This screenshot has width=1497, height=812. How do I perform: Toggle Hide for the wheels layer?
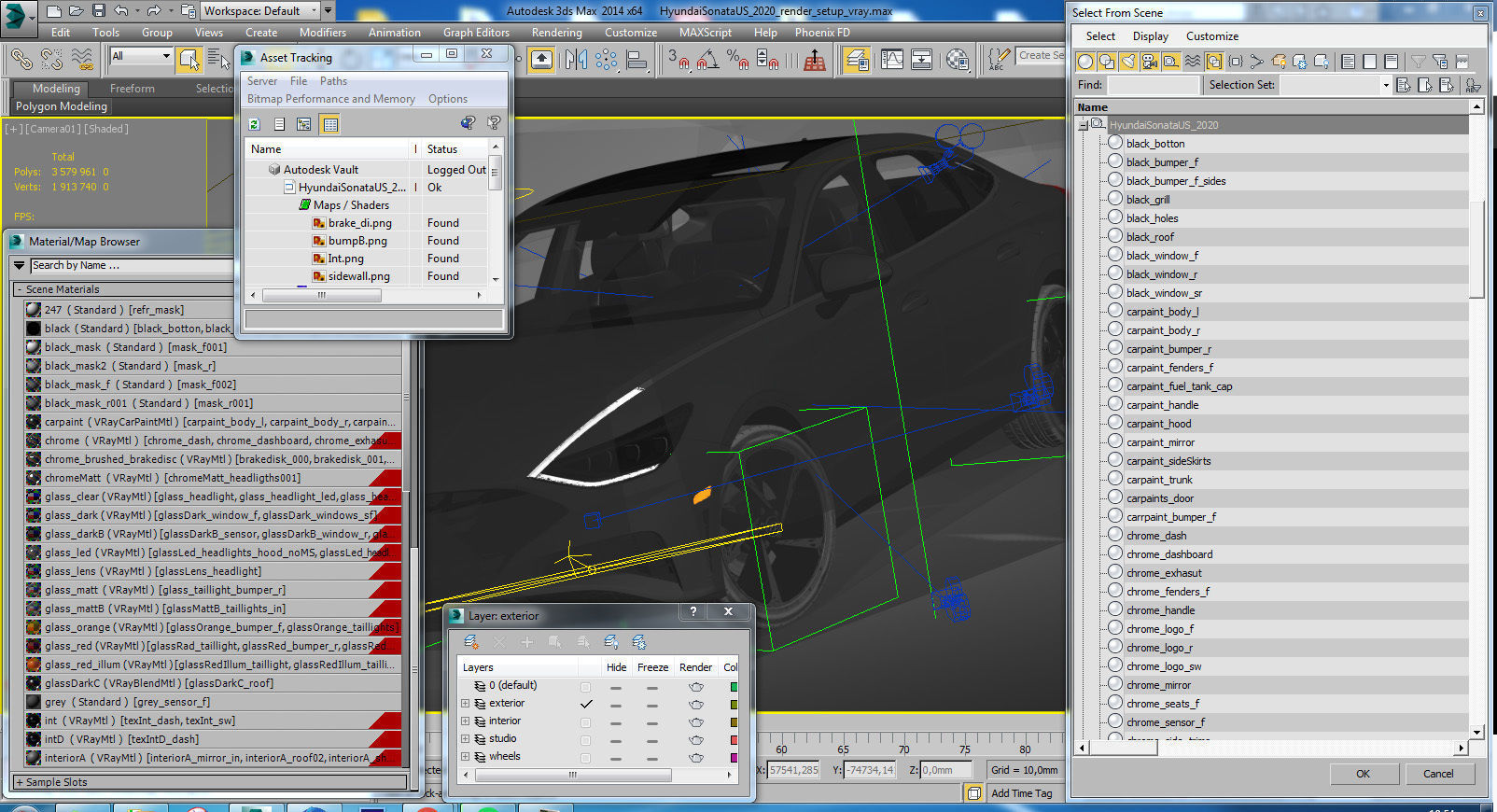pyautogui.click(x=616, y=757)
